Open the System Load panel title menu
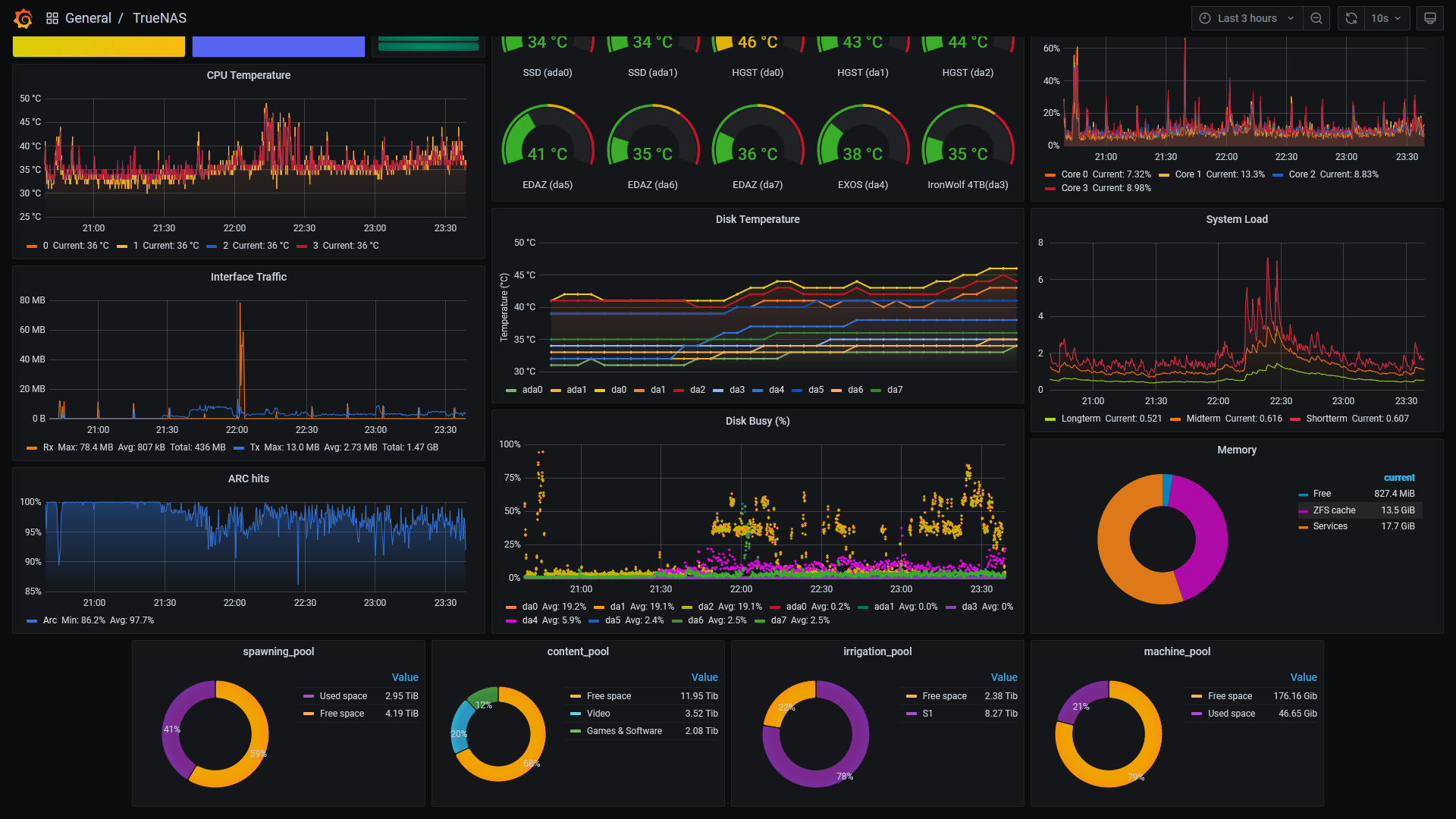 pyautogui.click(x=1237, y=219)
